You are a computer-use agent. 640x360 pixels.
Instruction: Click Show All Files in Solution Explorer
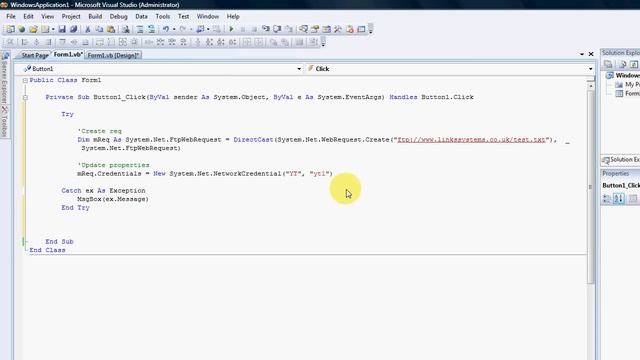[622, 64]
